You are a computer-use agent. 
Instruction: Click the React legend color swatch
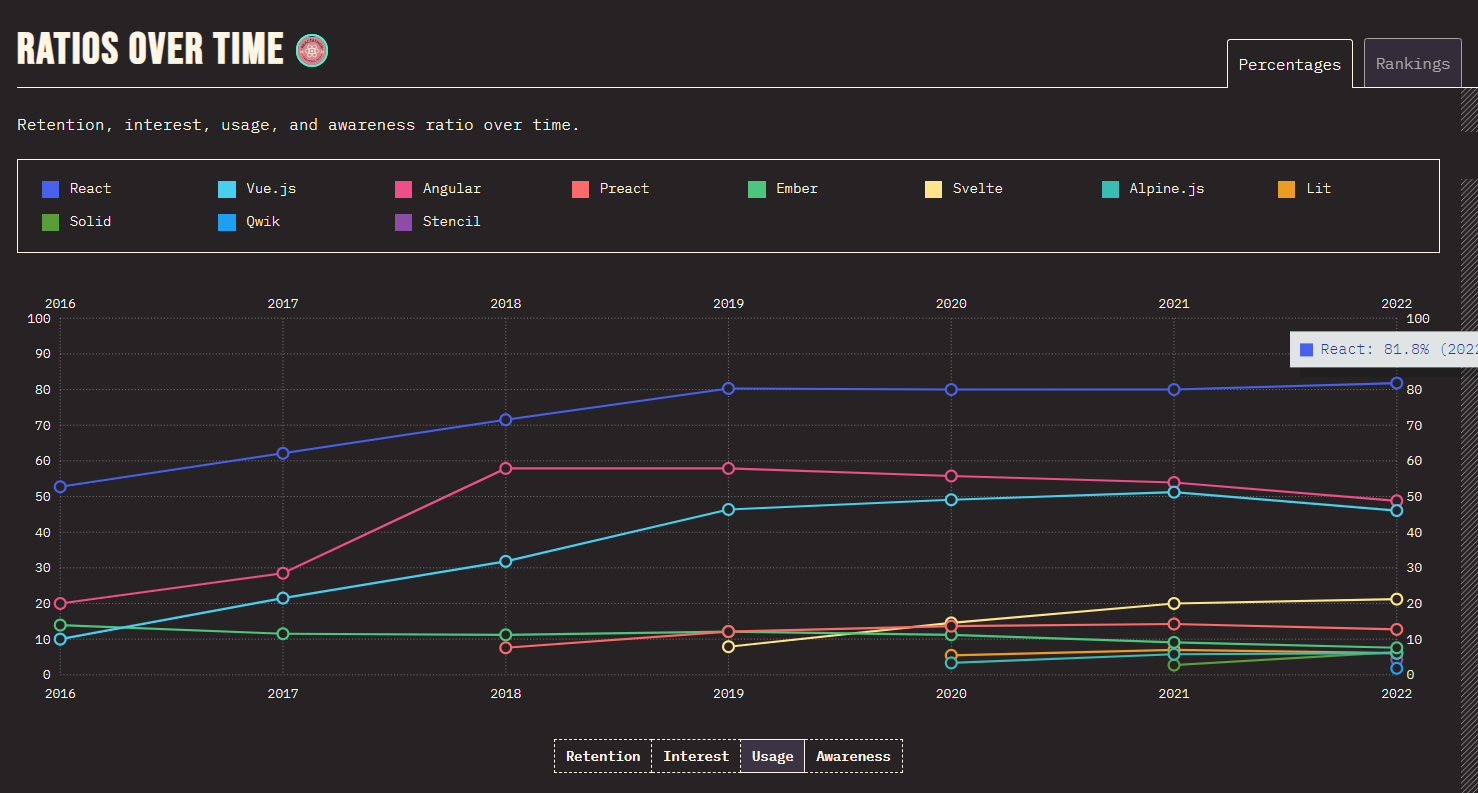pos(50,189)
